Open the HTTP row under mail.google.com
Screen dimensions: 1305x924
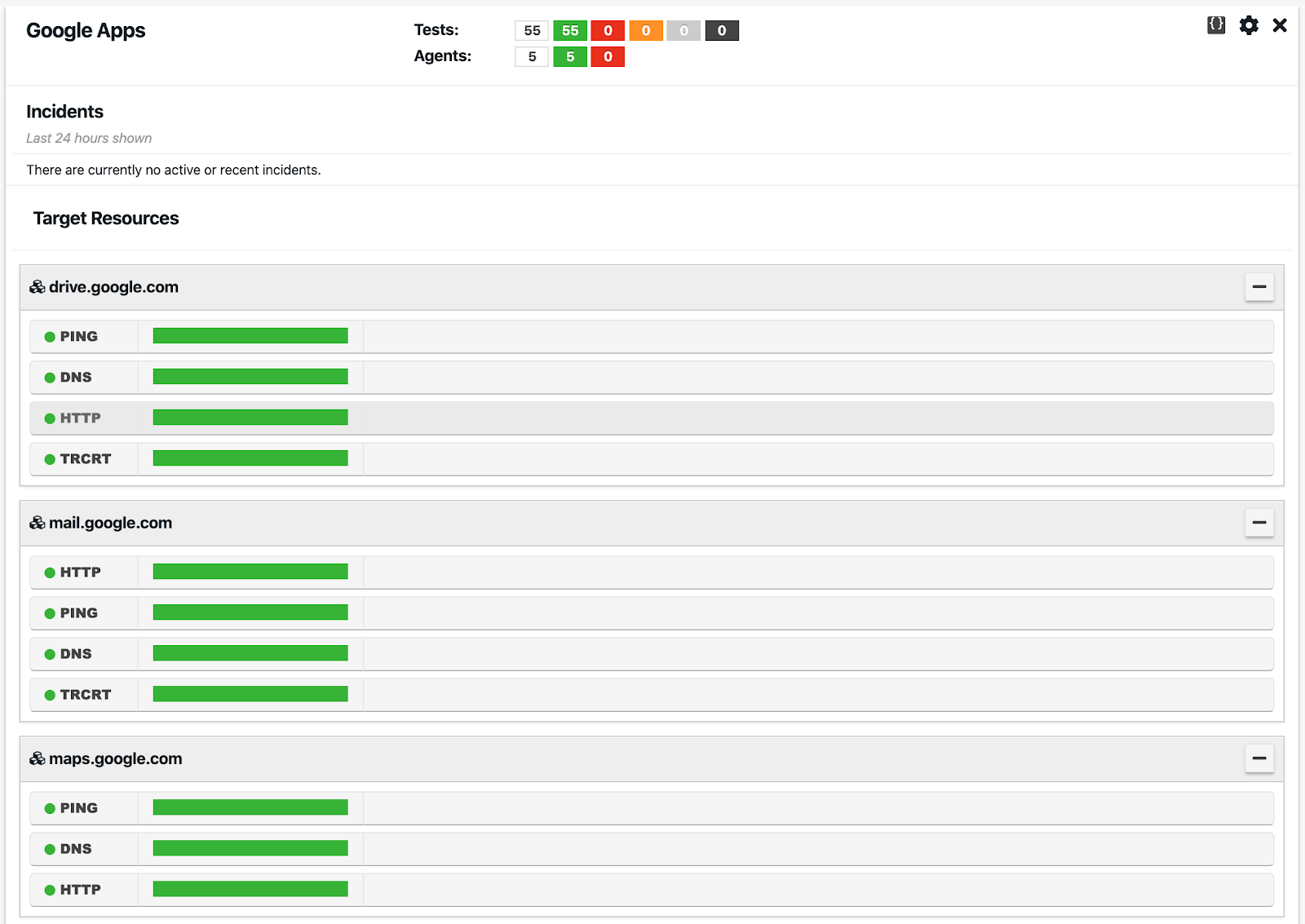pyautogui.click(x=652, y=573)
